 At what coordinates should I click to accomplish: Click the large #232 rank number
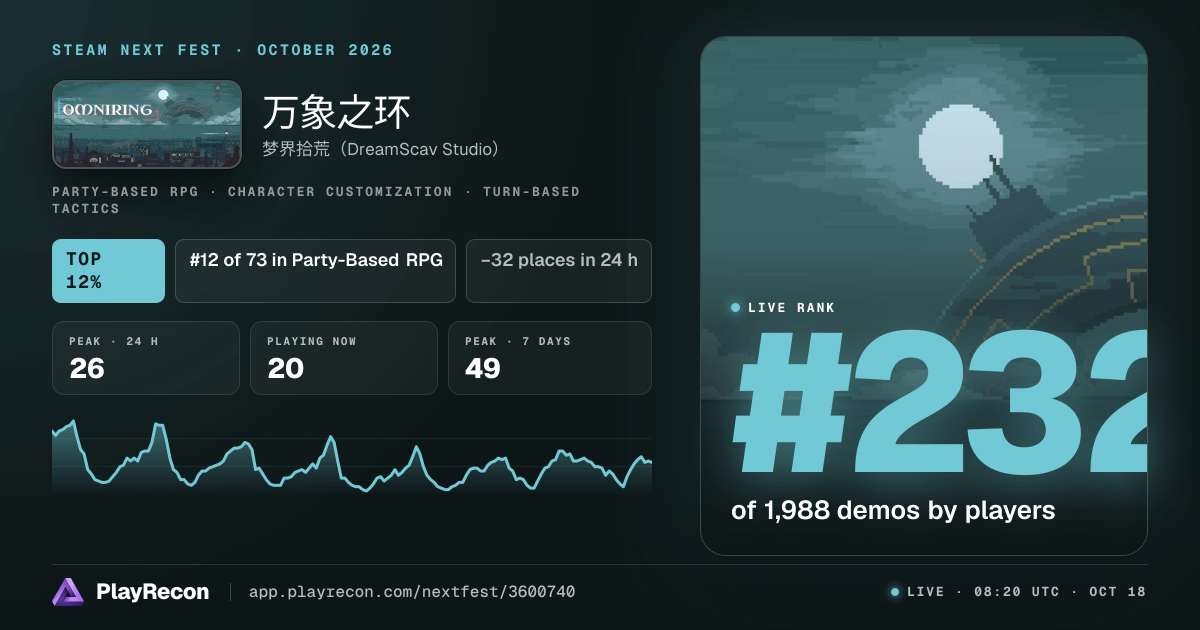pyautogui.click(x=940, y=404)
